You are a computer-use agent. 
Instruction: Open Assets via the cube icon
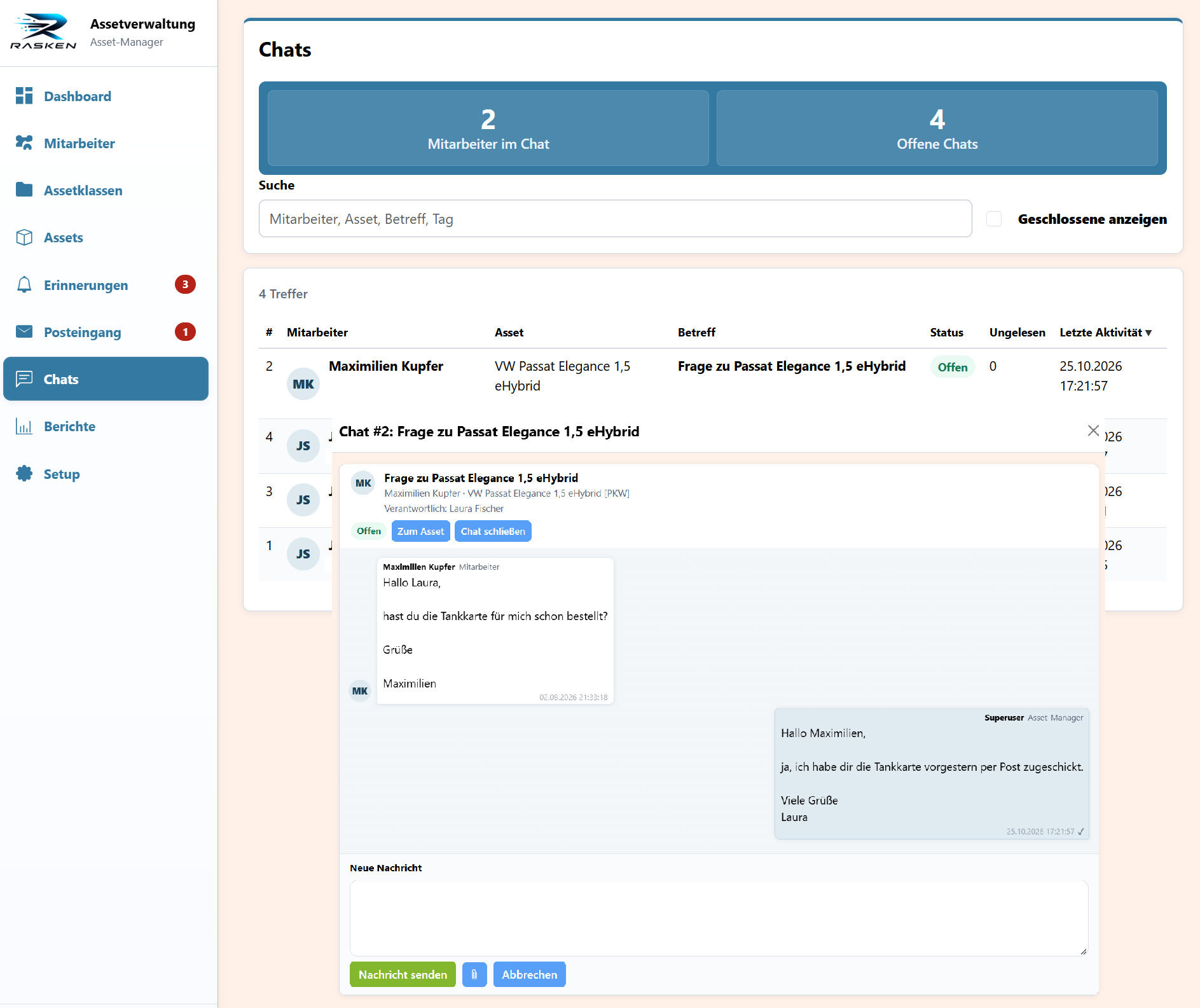click(x=24, y=237)
